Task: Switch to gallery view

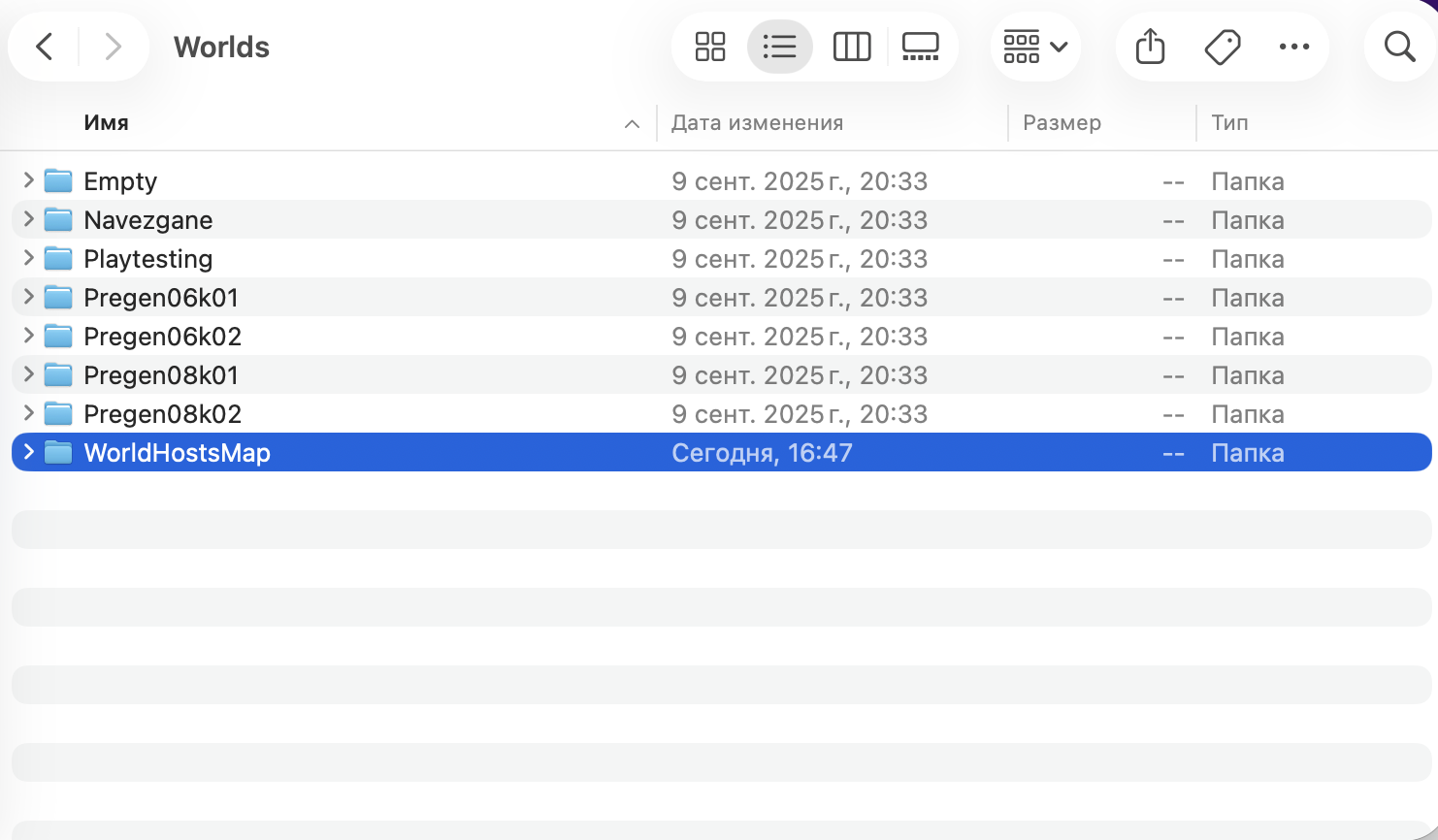Action: [x=920, y=47]
